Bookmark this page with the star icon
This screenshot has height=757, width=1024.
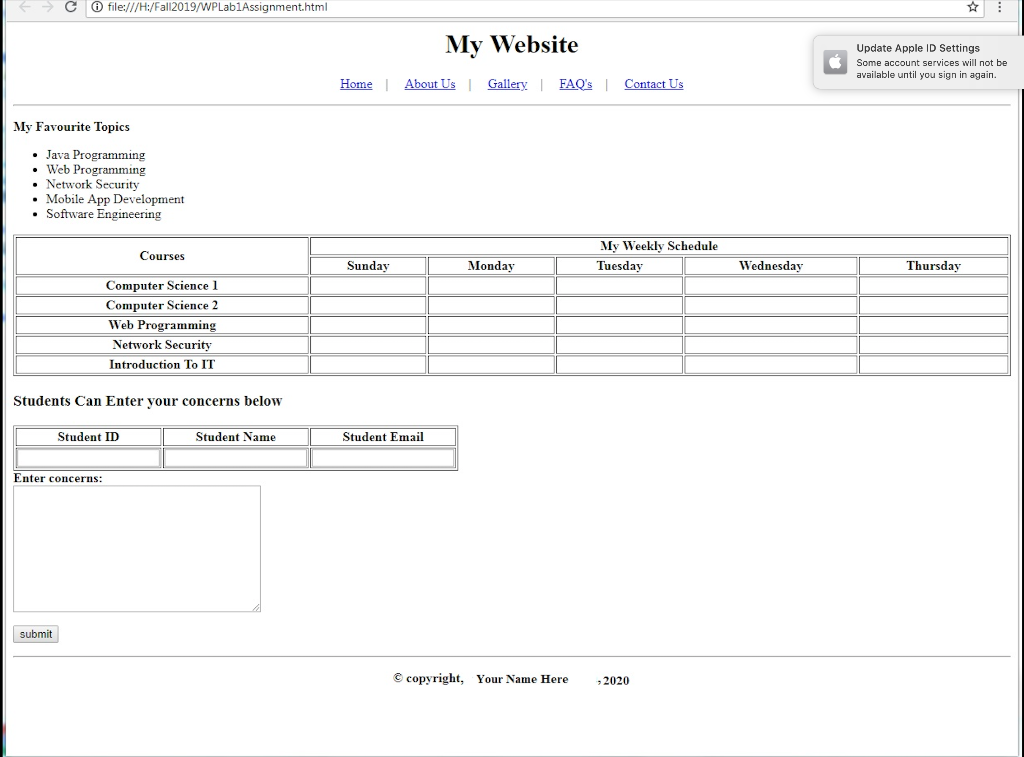pyautogui.click(x=972, y=7)
